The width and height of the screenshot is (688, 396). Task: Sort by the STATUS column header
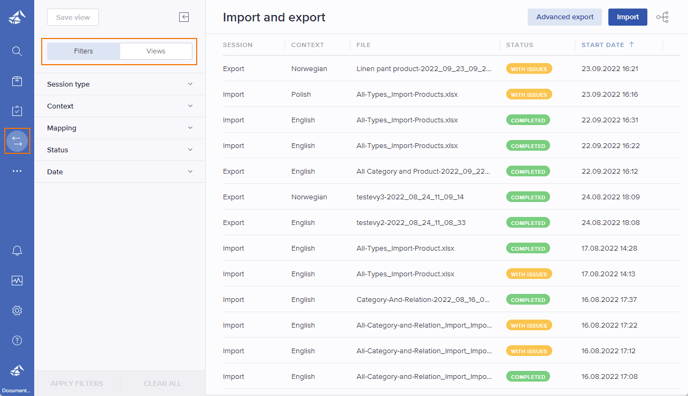pos(520,45)
